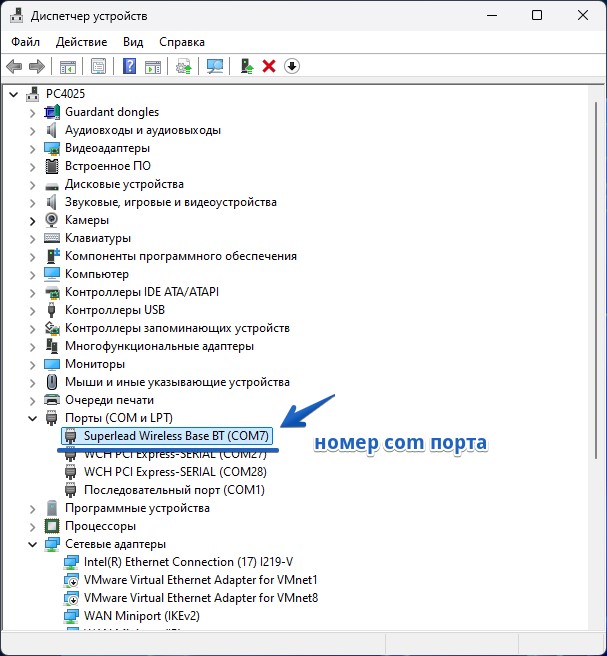Select Intel(R) Ethernet Connection I219-V
The width and height of the screenshot is (607, 656).
[188, 562]
